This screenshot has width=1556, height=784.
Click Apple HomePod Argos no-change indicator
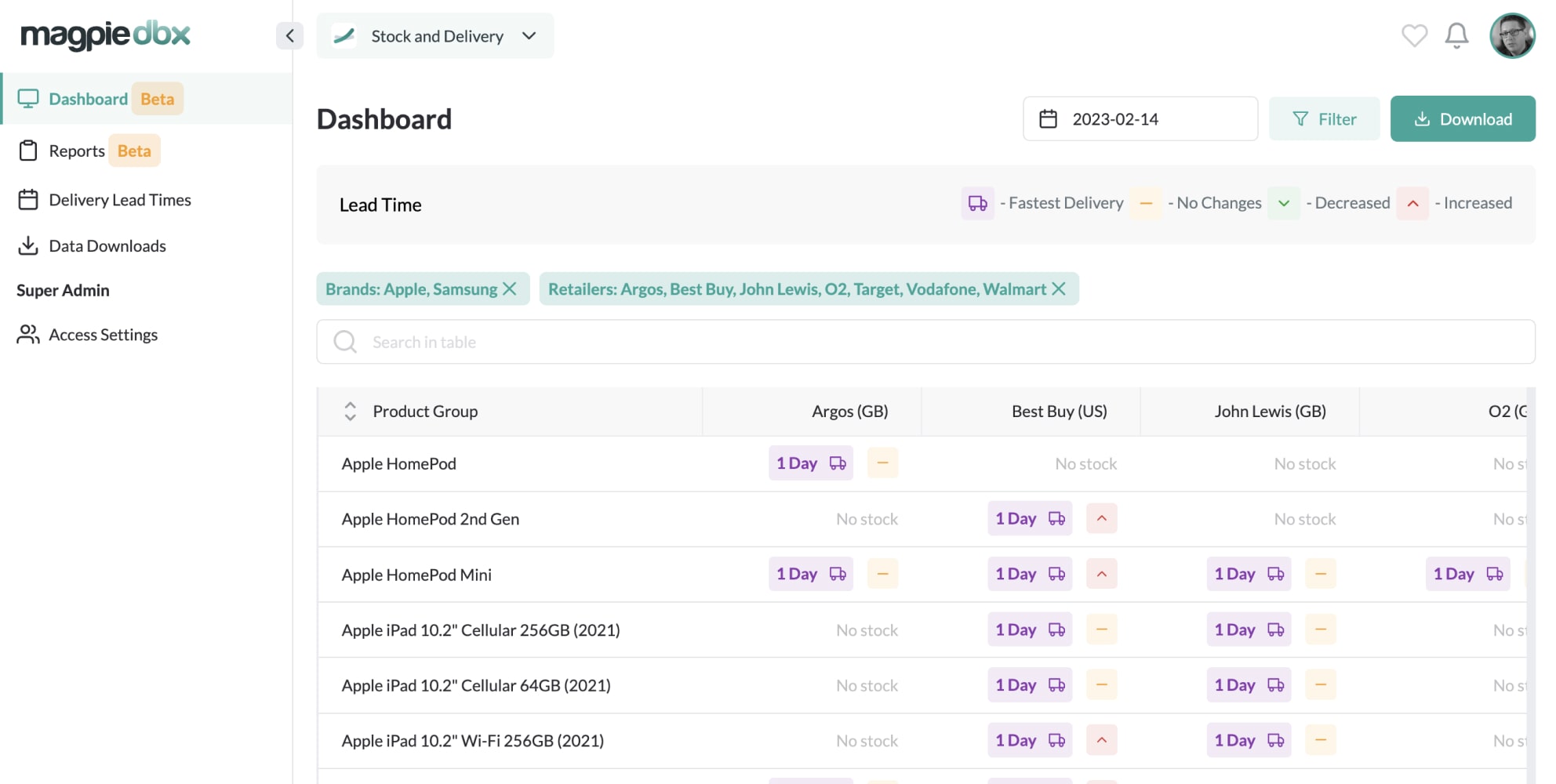pos(882,463)
